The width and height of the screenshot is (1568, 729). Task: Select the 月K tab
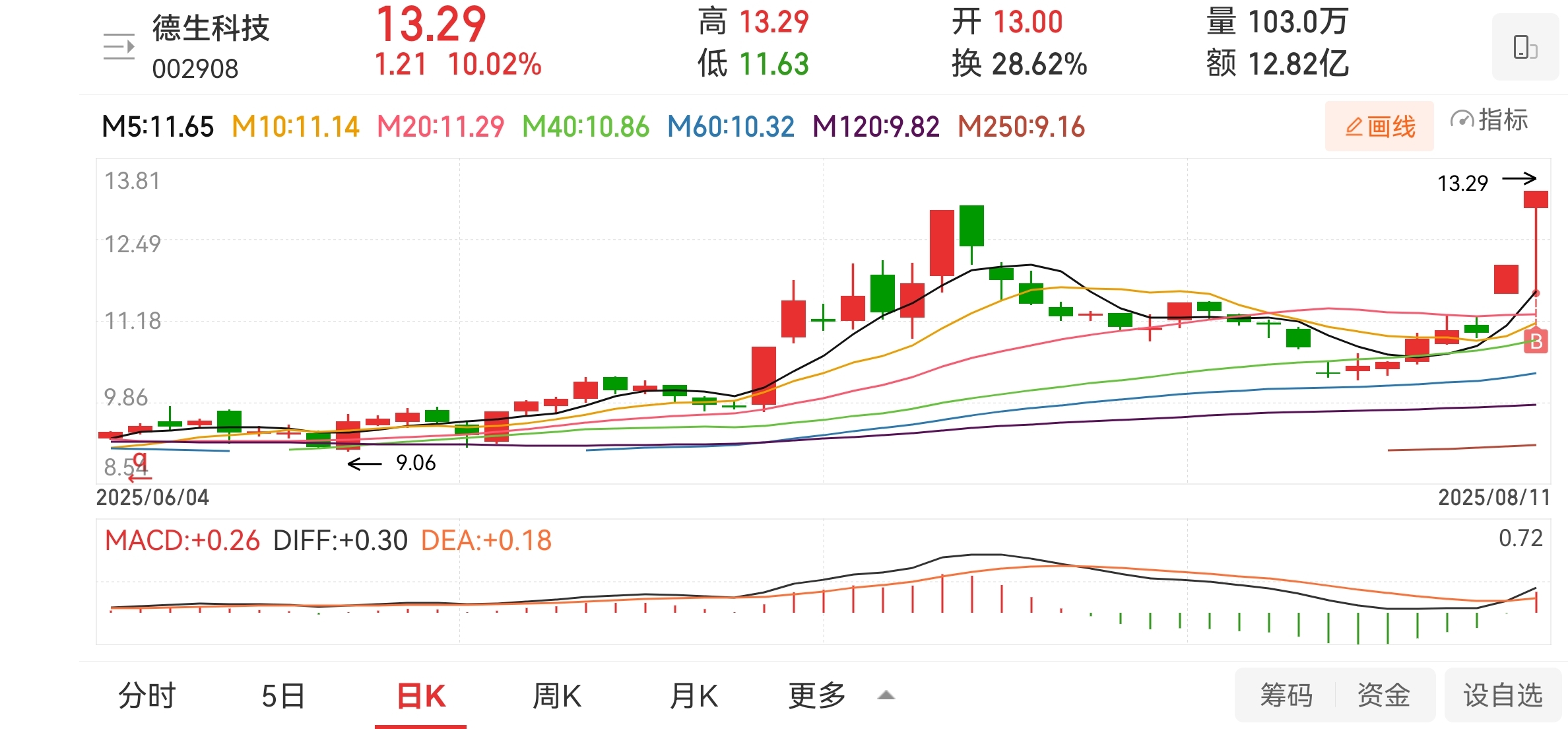click(694, 695)
